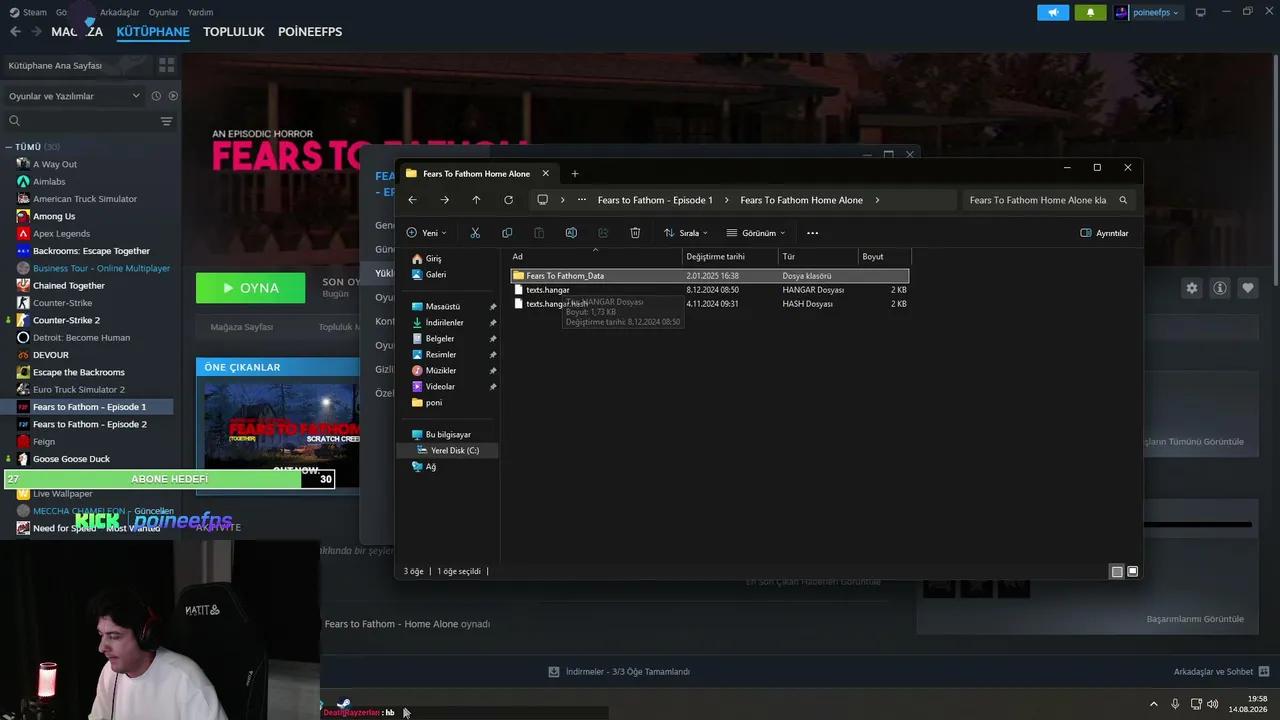The image size is (1280, 720).
Task: Toggle Steam library collections grid view icon
Action: click(166, 65)
